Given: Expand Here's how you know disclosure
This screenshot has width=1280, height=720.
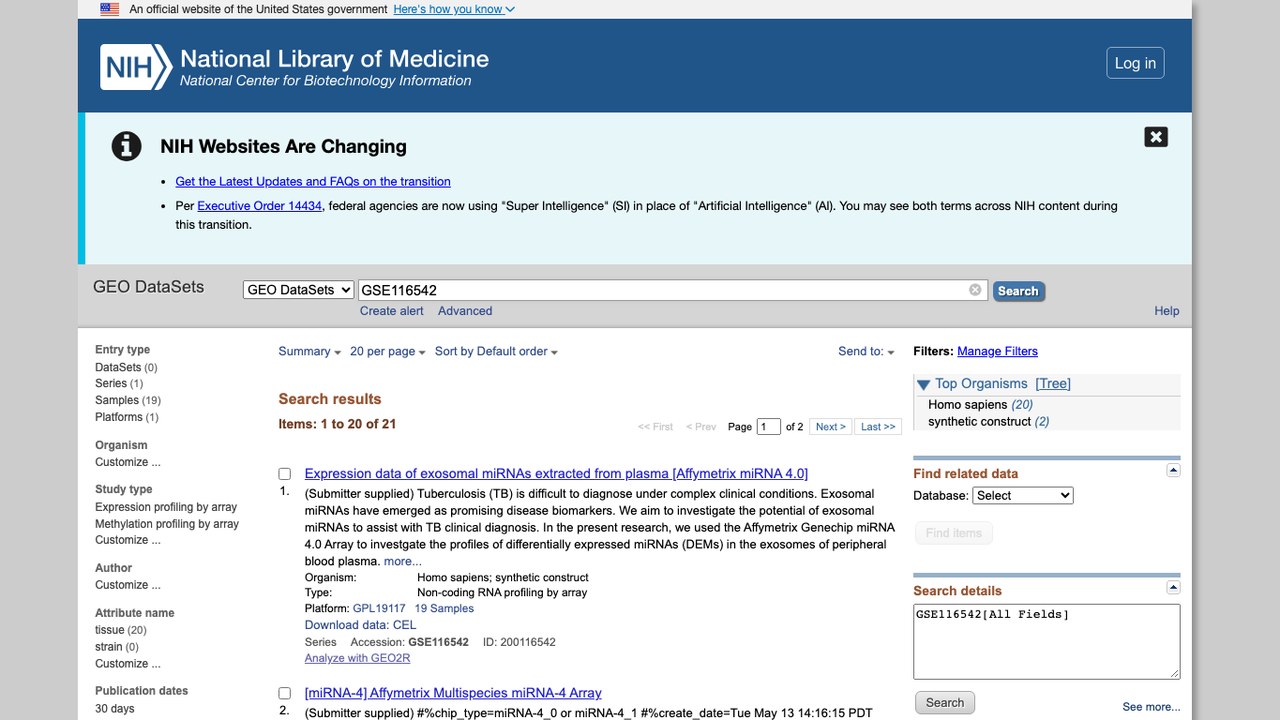Looking at the screenshot, I should pyautogui.click(x=454, y=9).
